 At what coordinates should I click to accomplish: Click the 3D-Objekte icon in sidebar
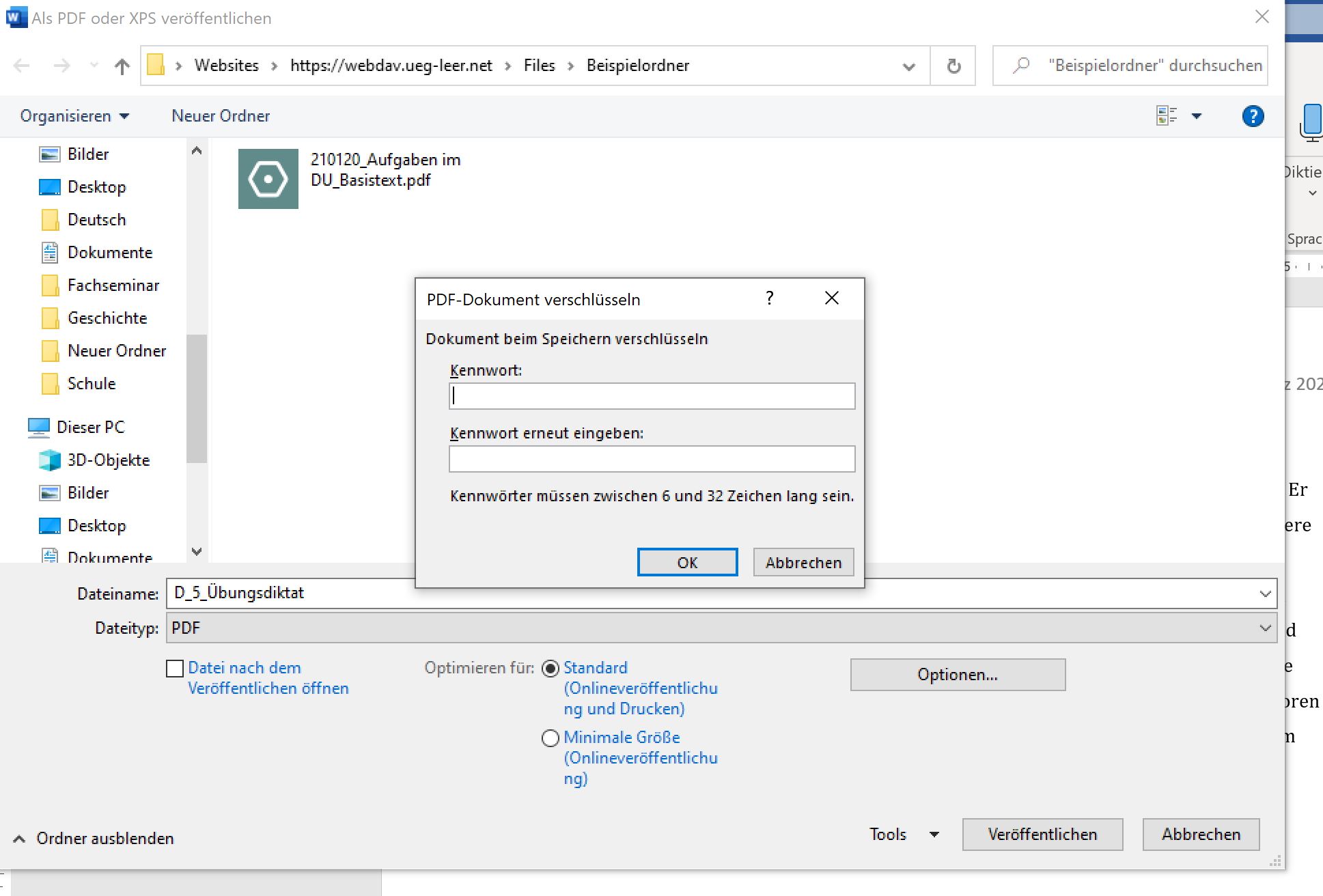pyautogui.click(x=50, y=460)
